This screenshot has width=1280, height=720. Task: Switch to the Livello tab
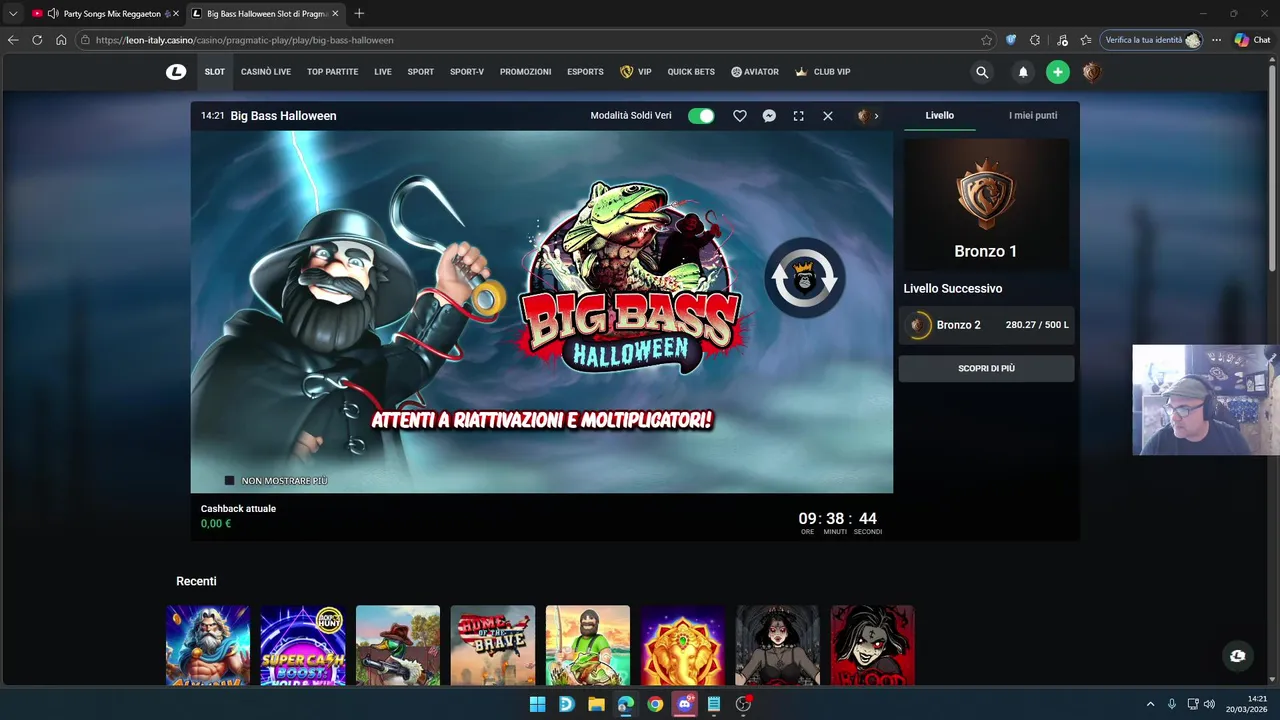pyautogui.click(x=940, y=116)
